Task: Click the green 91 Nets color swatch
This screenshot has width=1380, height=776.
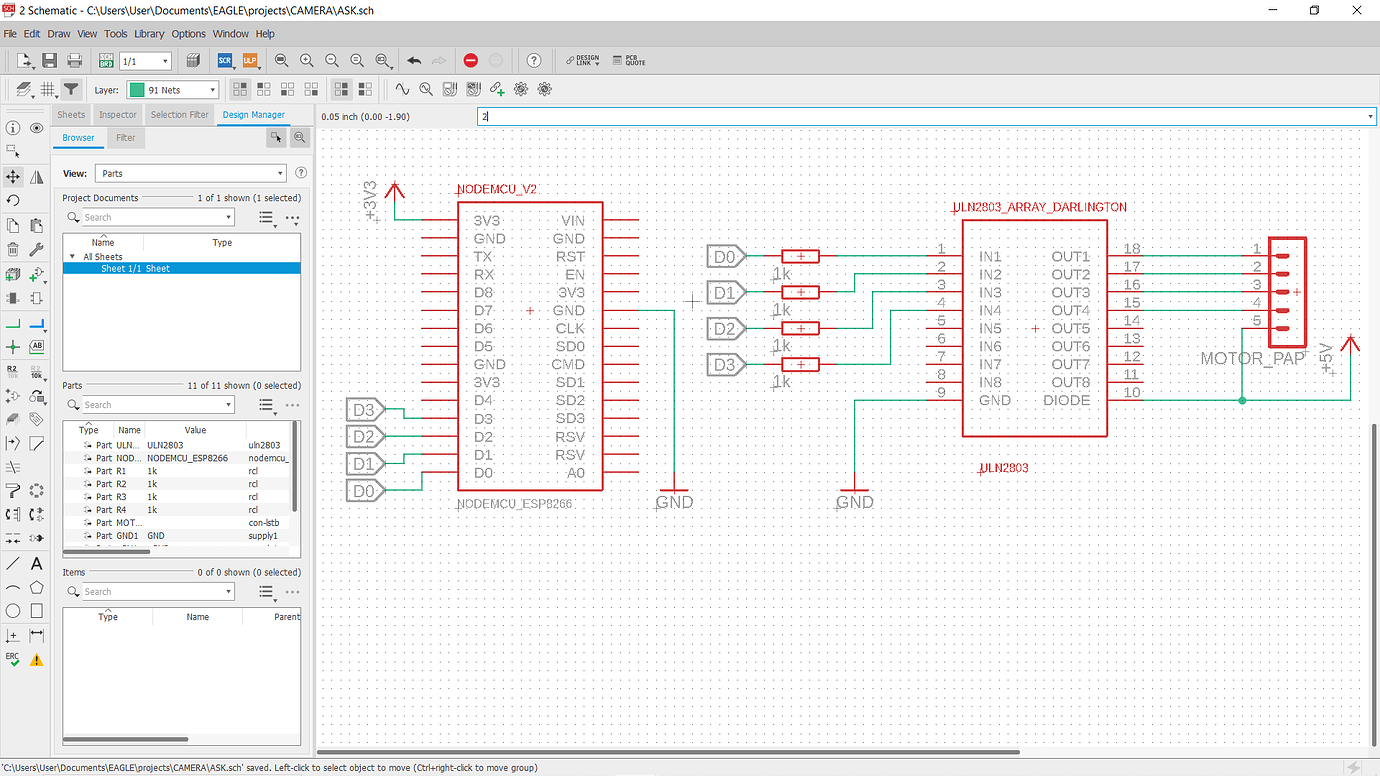Action: [x=136, y=90]
